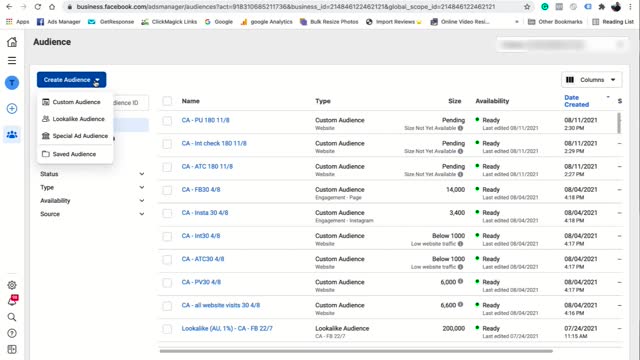This screenshot has width=640, height=360.
Task: Click the vertical scrollbar of audience table
Action: coord(619,122)
